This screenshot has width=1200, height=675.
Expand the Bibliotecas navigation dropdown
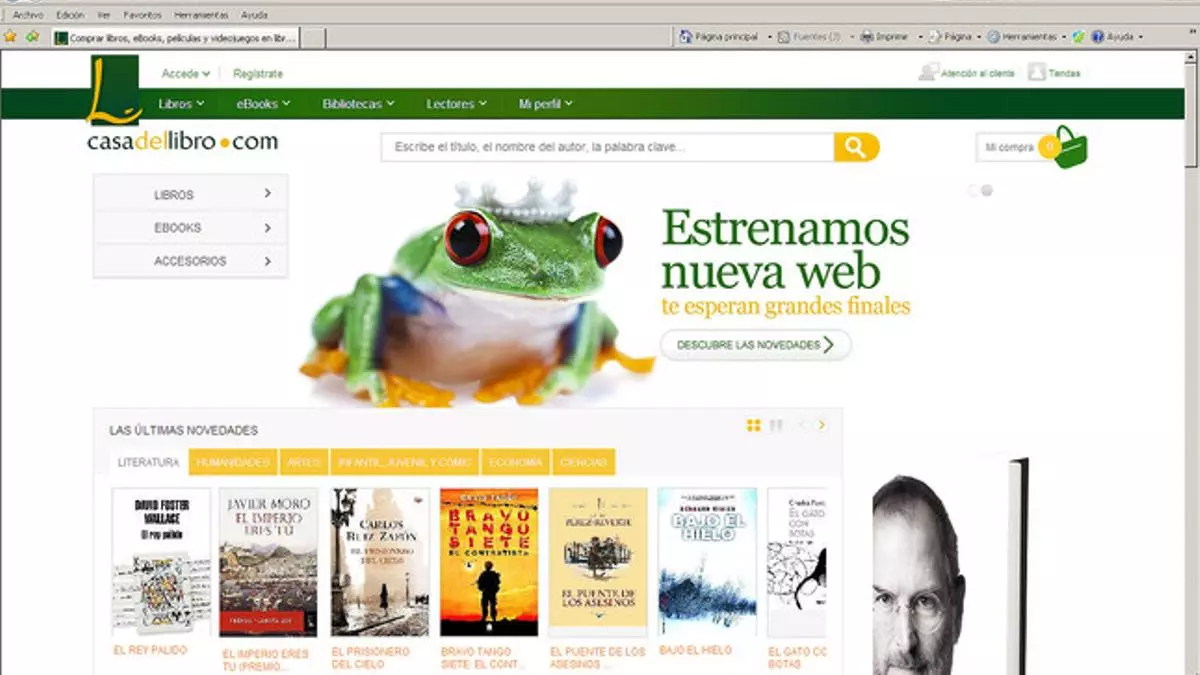click(358, 104)
